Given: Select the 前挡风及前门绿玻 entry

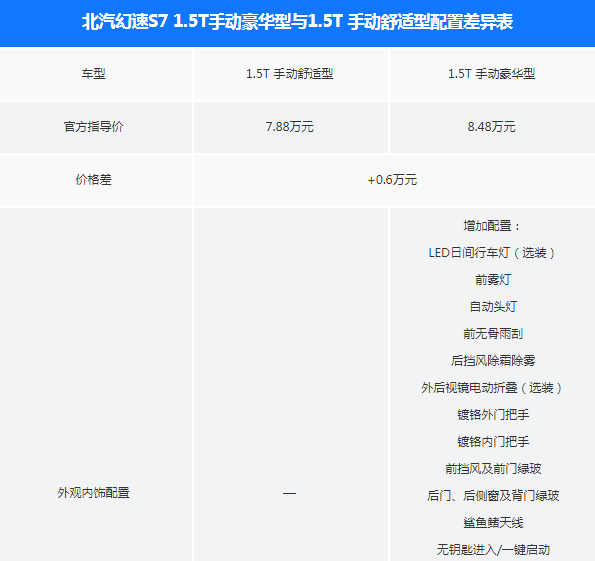Looking at the screenshot, I should [x=493, y=469].
